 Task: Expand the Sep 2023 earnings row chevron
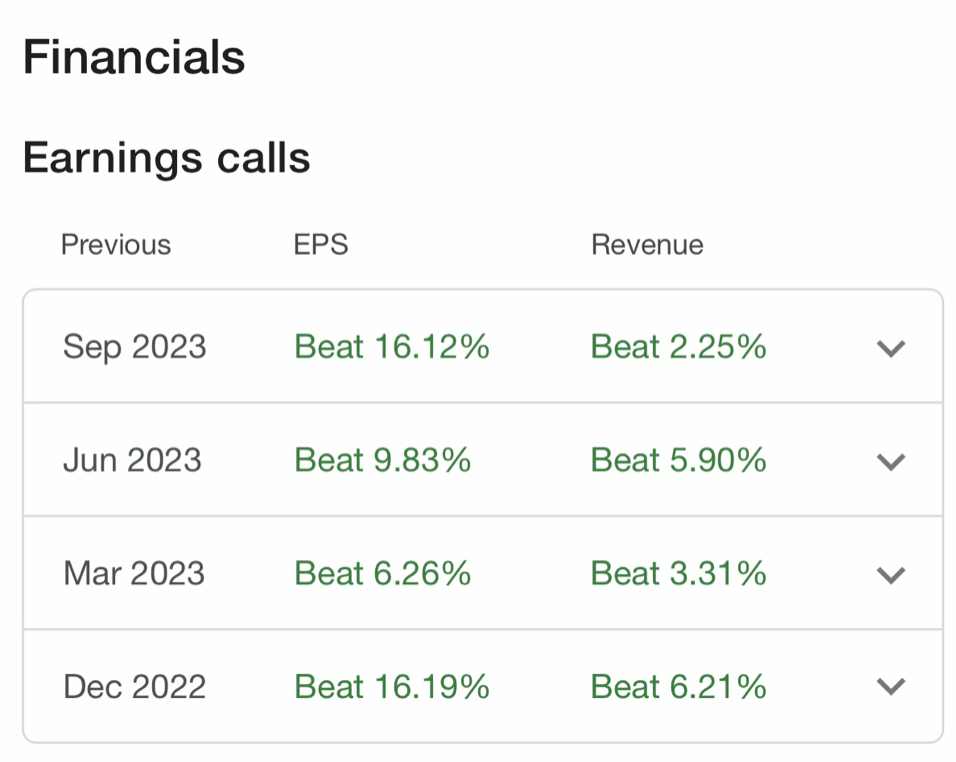click(890, 348)
